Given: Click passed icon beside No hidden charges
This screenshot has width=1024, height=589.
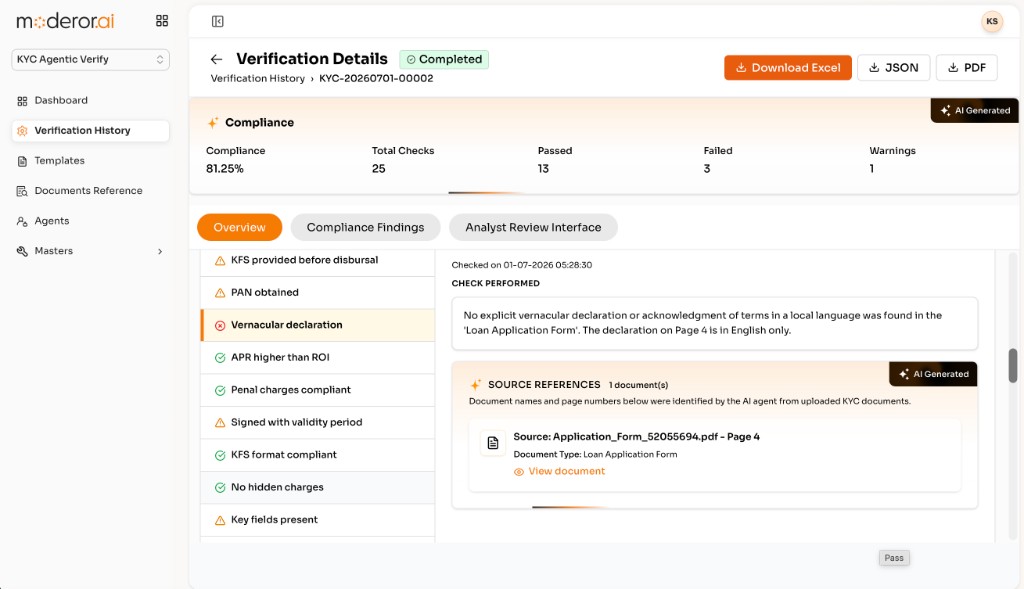Looking at the screenshot, I should 220,488.
